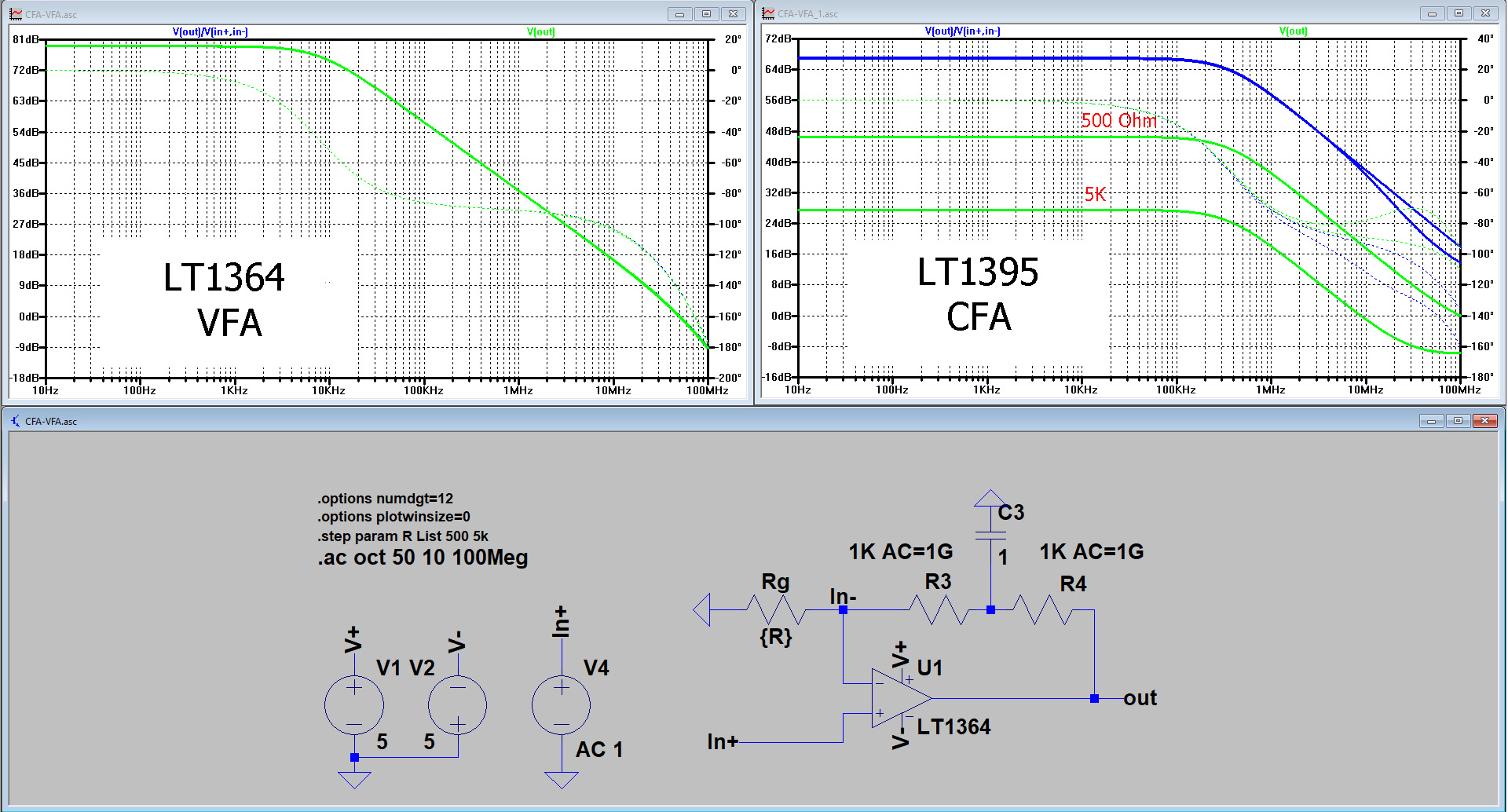Select the R4 resistor symbol
Screen dimensions: 1508x812
coord(1042,609)
